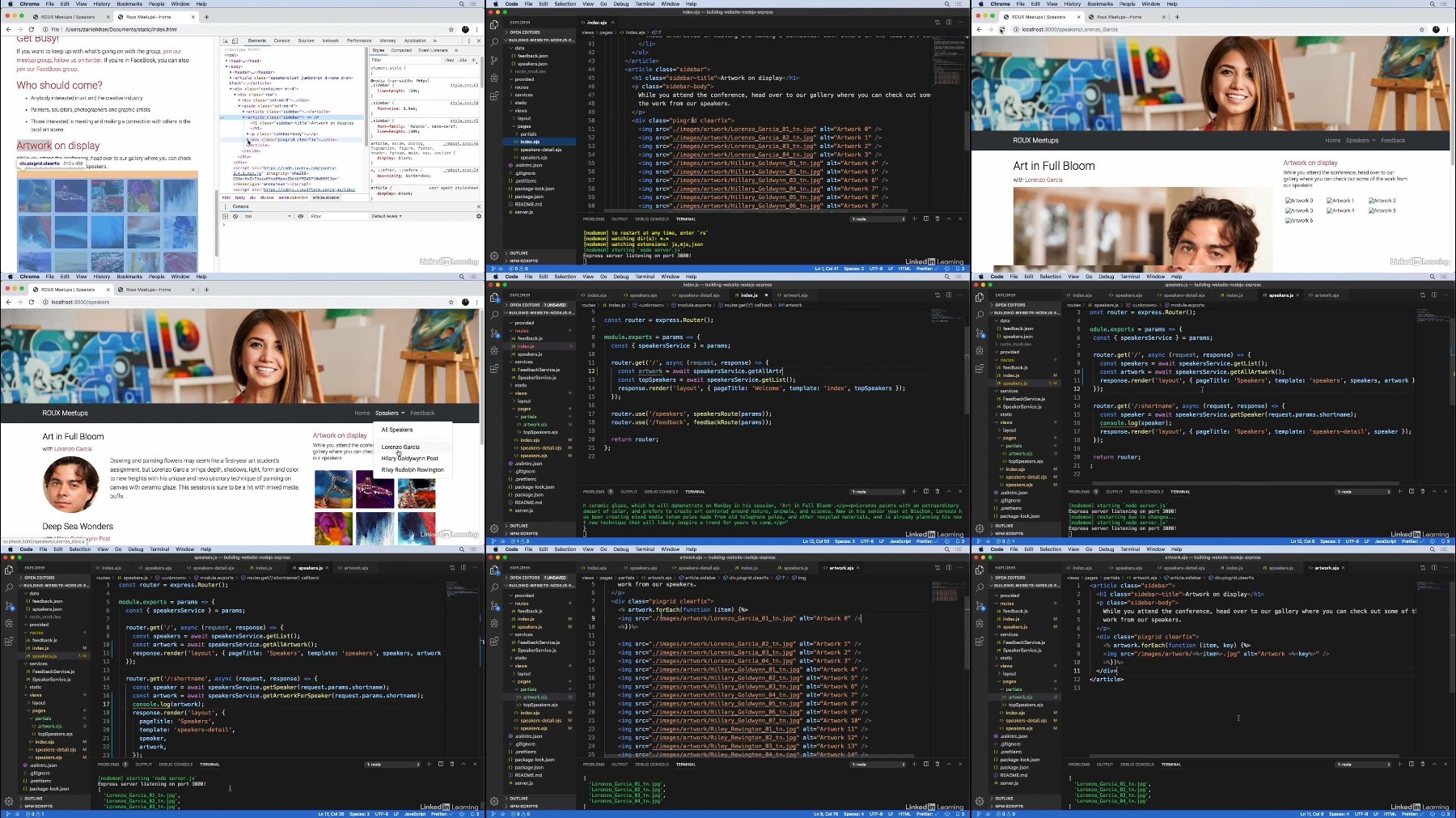This screenshot has height=818, width=1456.
Task: Create a new terminal in the index.js window
Action: pos(915,491)
